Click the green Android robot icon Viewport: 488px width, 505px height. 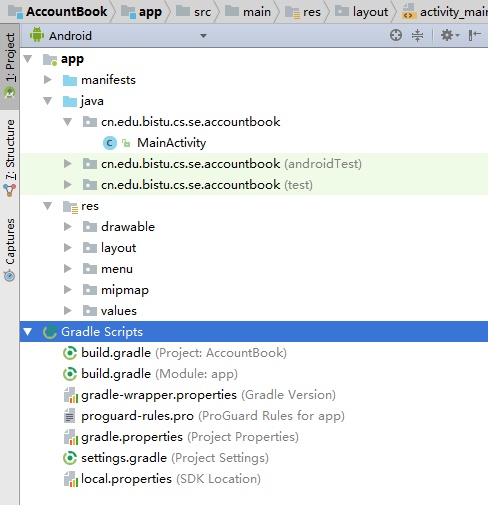pos(37,35)
